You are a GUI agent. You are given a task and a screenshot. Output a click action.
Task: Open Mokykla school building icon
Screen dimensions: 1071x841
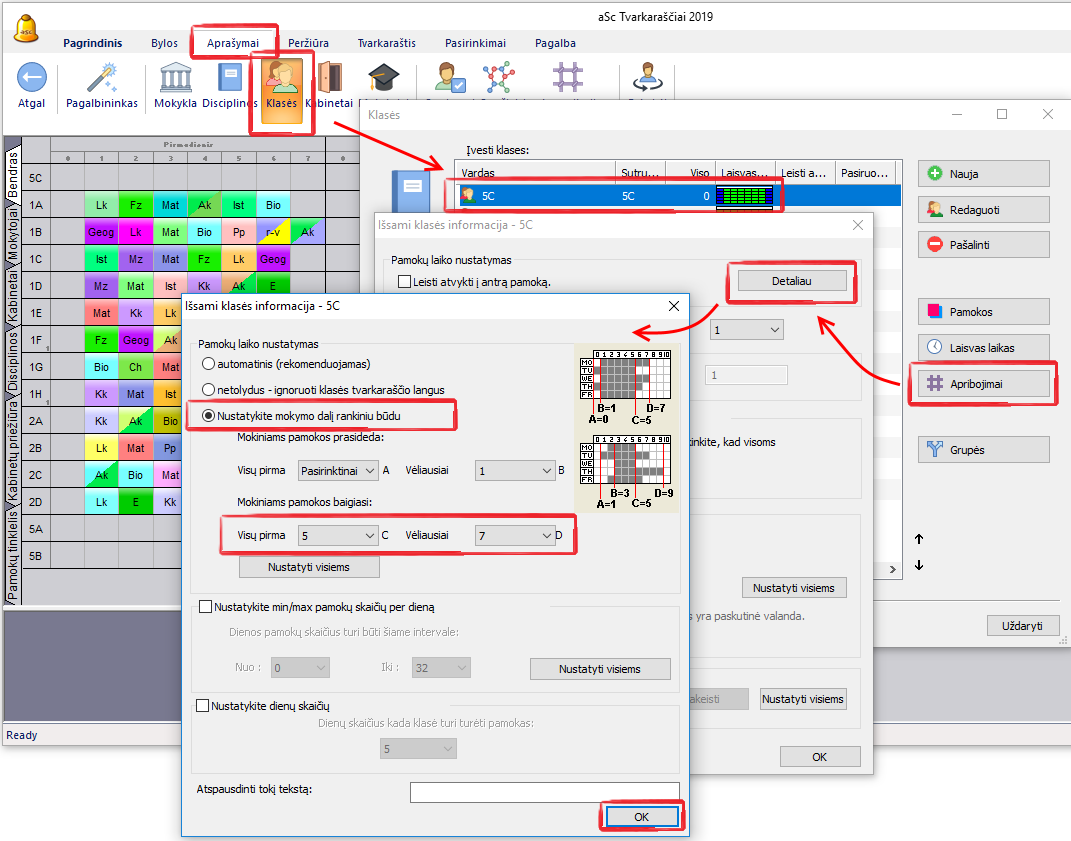pyautogui.click(x=175, y=78)
